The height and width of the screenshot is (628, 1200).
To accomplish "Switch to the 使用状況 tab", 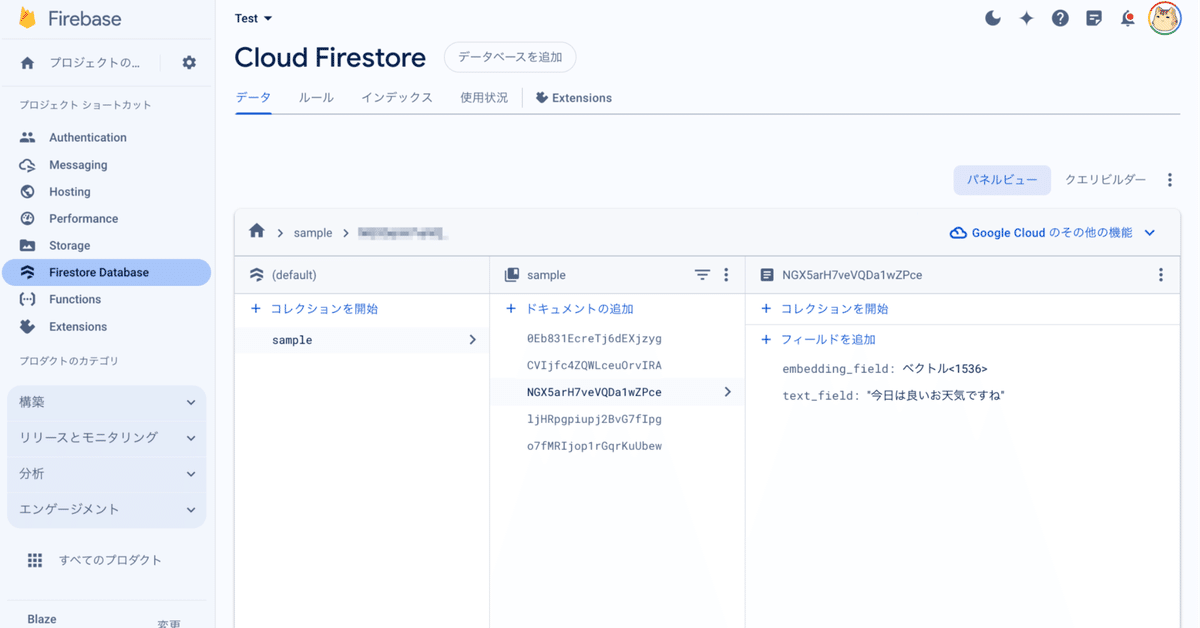I will (484, 98).
